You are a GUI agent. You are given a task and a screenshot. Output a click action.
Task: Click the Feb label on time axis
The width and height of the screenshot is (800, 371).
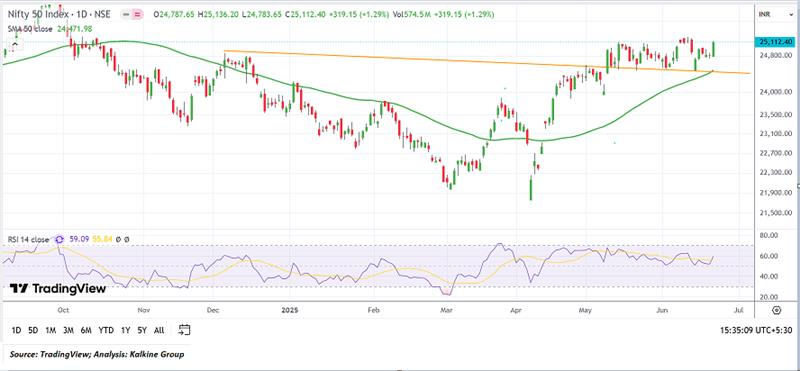click(x=374, y=310)
